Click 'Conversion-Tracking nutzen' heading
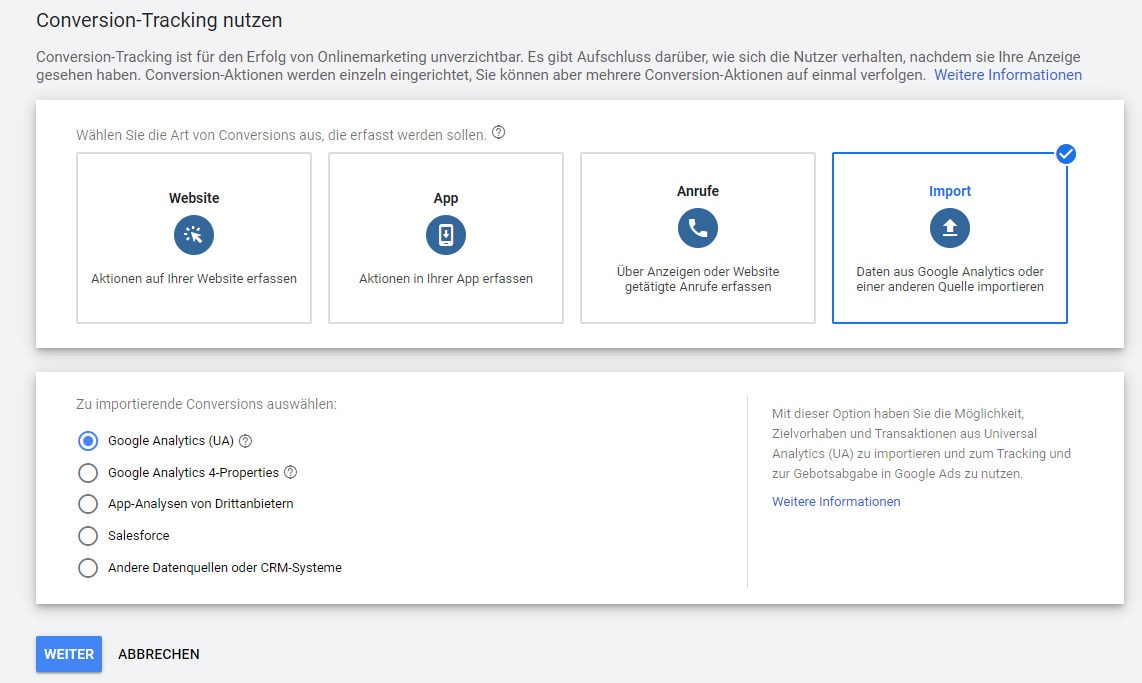The height and width of the screenshot is (683, 1142). click(x=159, y=20)
